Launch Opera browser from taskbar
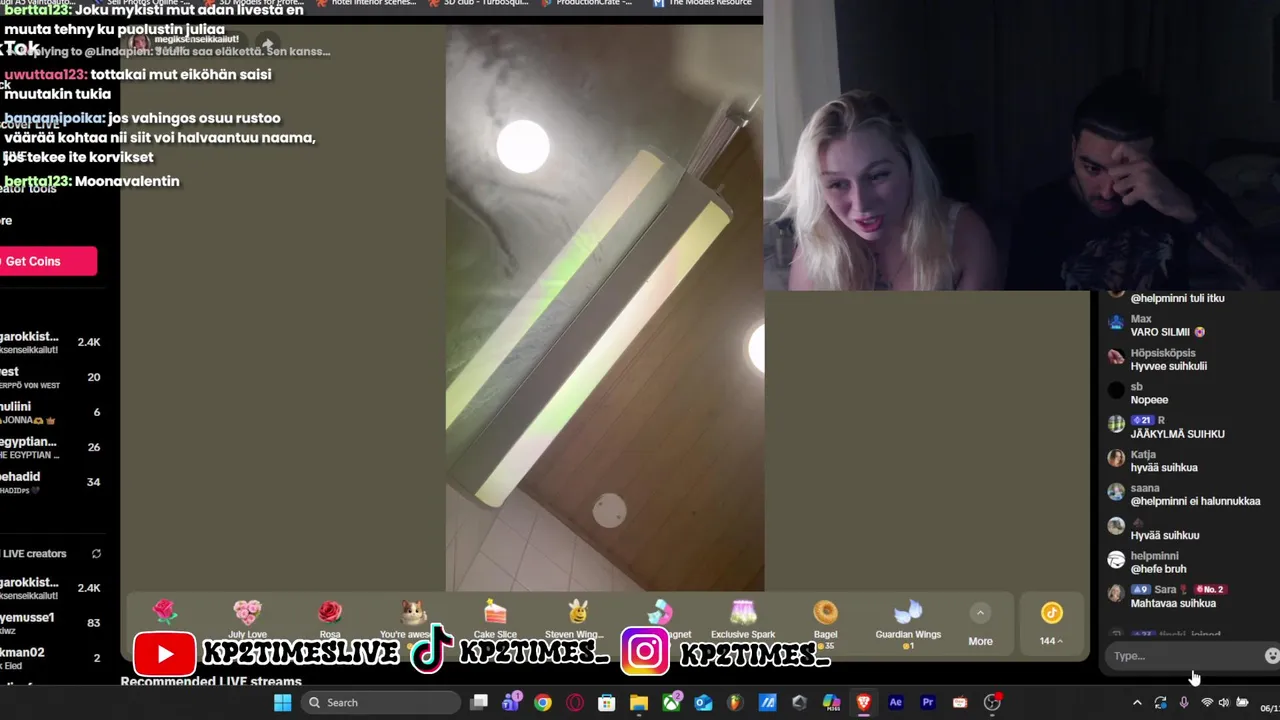 click(x=575, y=702)
